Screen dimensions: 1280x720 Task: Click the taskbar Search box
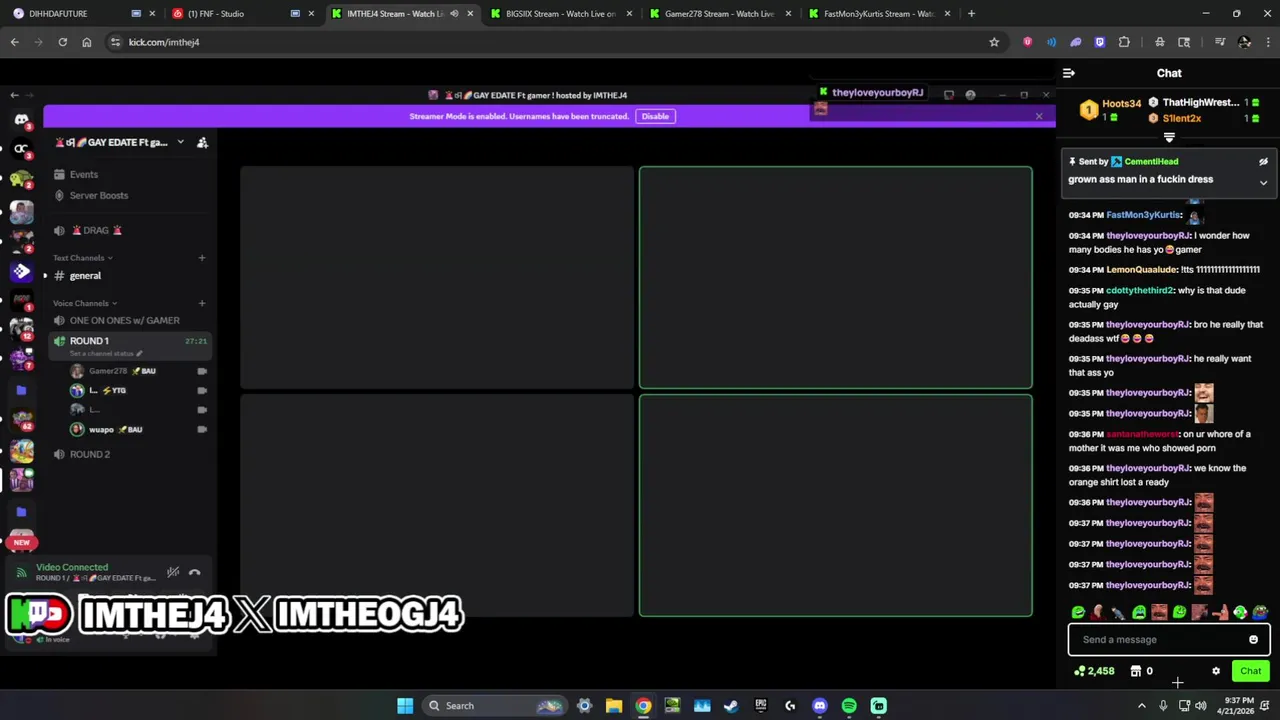495,706
